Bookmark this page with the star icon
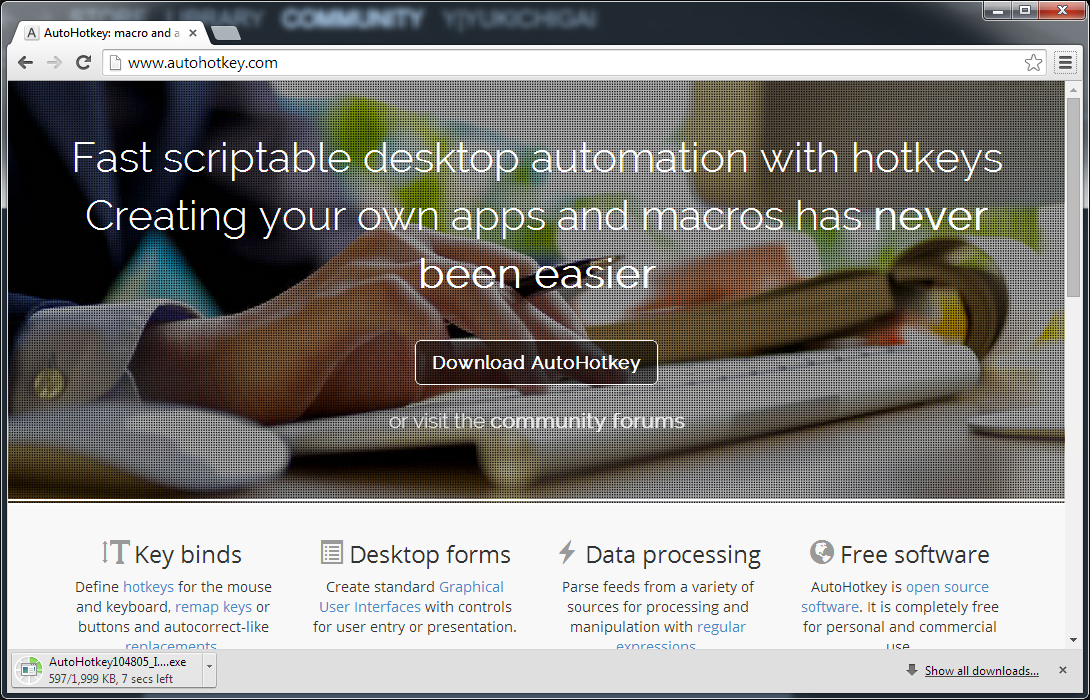 tap(1033, 63)
